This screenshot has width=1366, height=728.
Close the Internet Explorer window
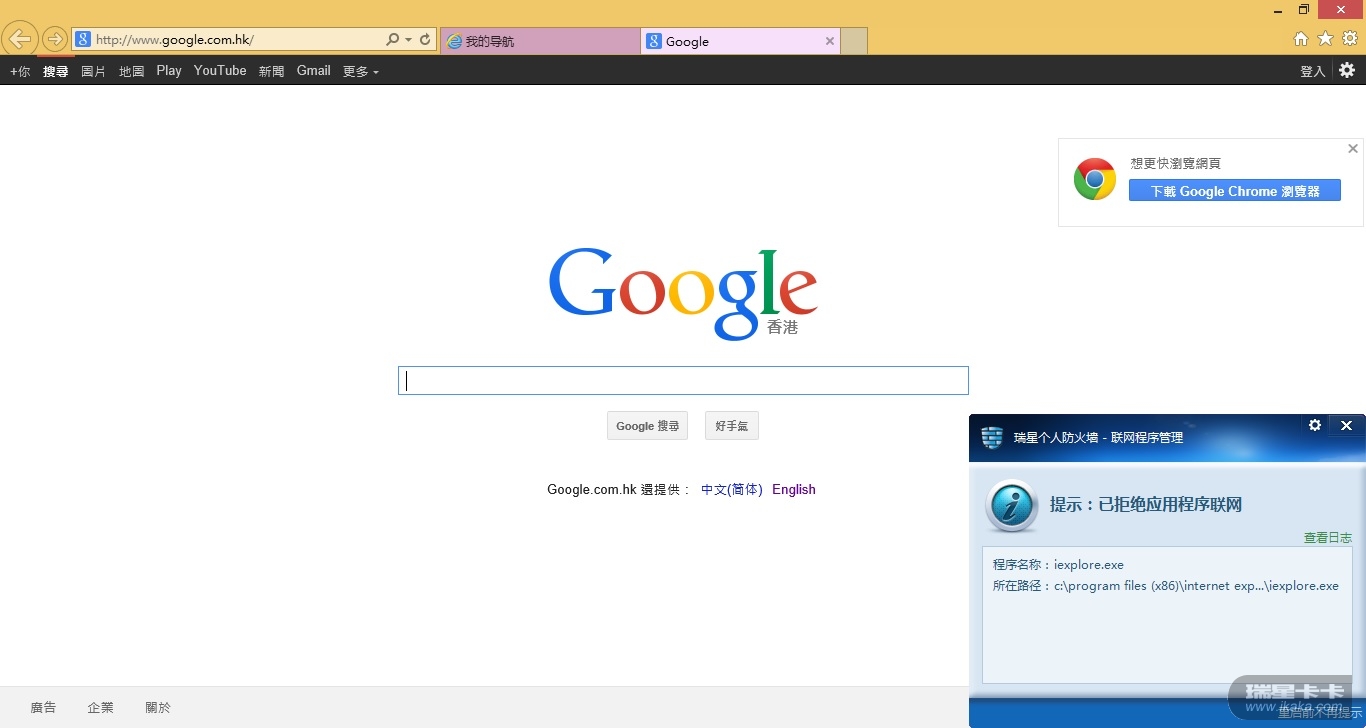coord(1341,9)
